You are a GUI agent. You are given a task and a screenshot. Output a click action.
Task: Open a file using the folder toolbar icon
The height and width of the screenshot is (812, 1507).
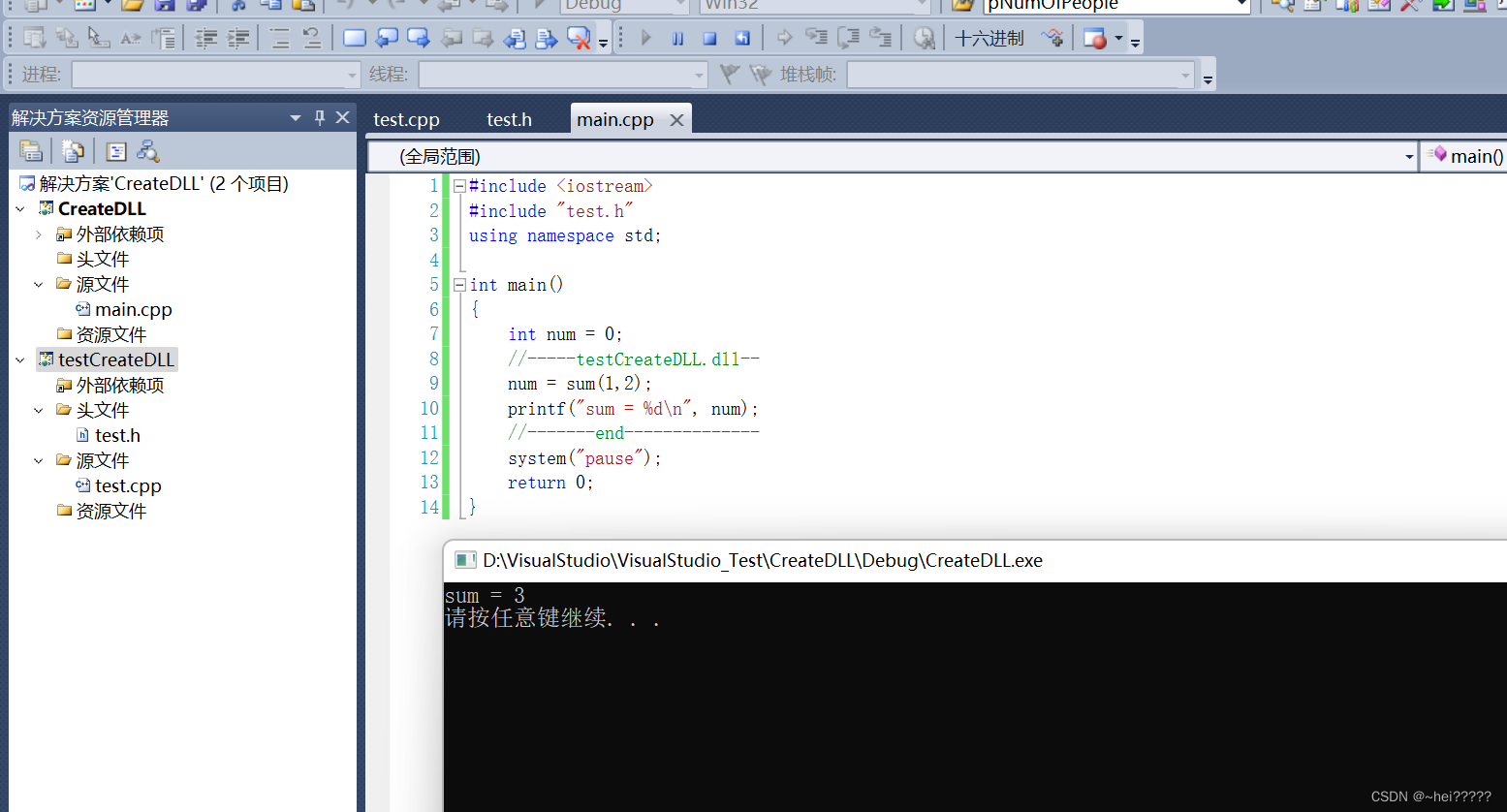tap(133, 7)
